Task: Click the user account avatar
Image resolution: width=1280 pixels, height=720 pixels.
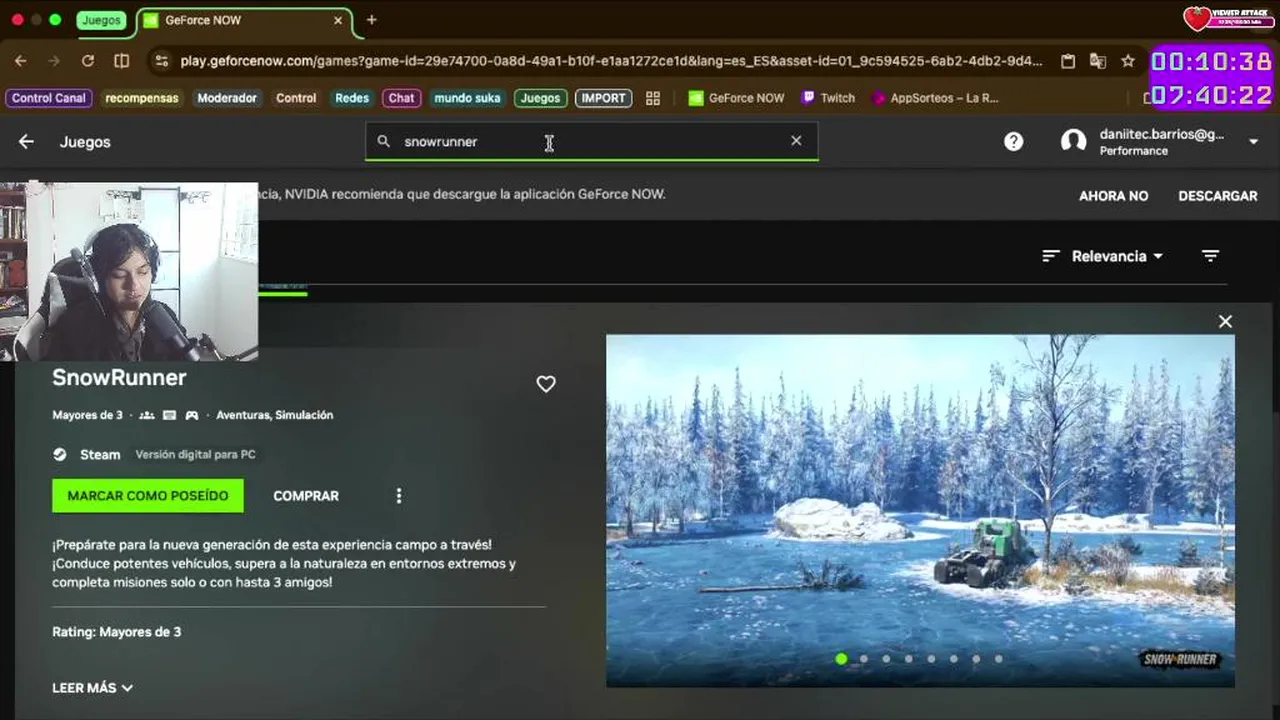Action: pyautogui.click(x=1073, y=141)
